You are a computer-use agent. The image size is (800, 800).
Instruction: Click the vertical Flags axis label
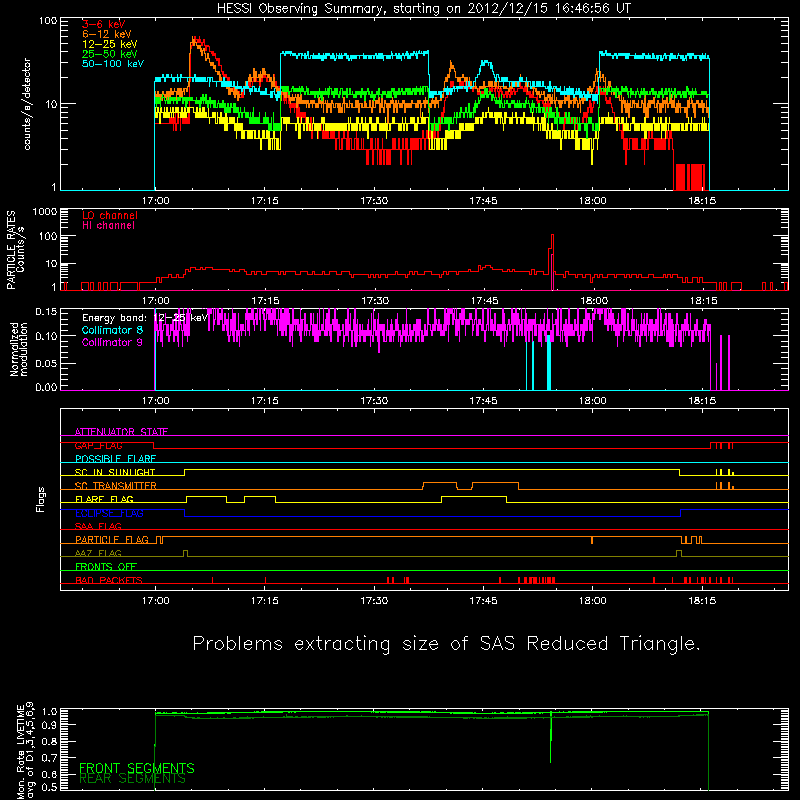pyautogui.click(x=40, y=499)
